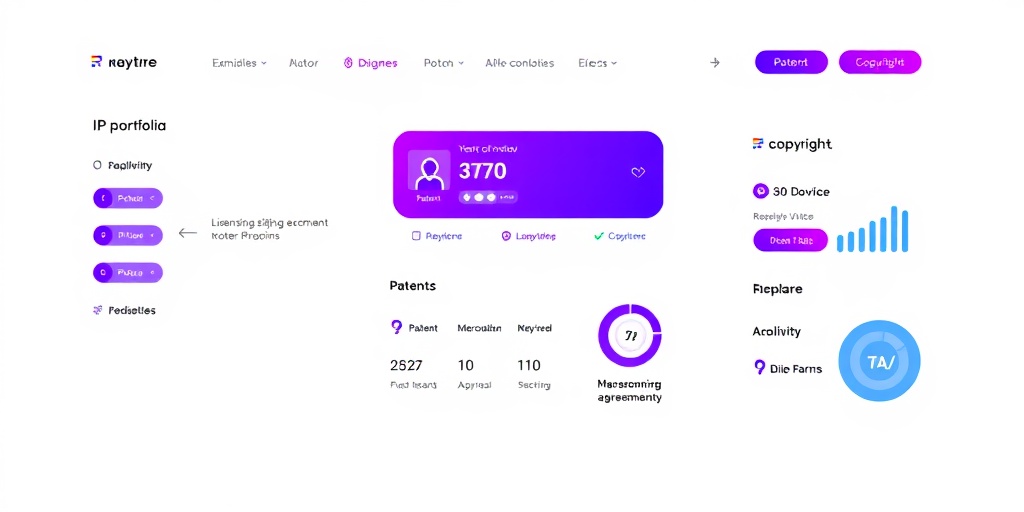
Task: Toggle the Coyrtene checkmark
Action: 598,236
